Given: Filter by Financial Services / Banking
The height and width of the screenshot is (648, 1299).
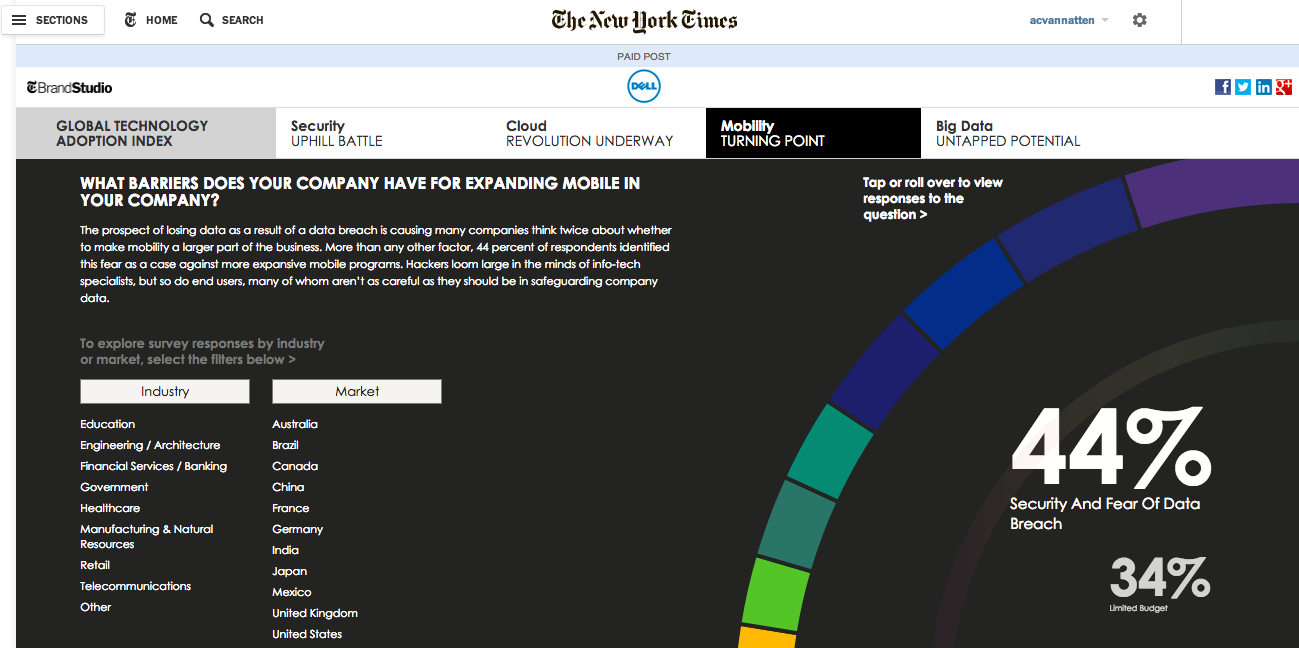Looking at the screenshot, I should (x=154, y=466).
